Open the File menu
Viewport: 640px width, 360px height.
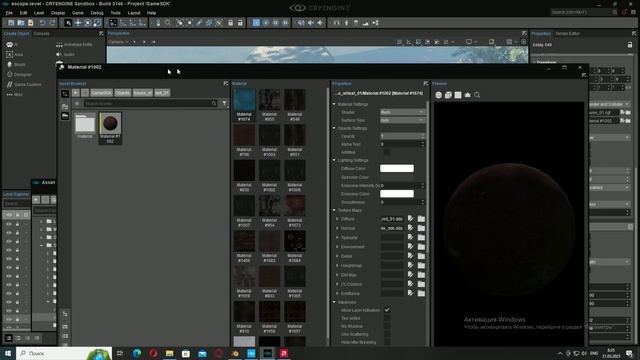tap(9, 13)
